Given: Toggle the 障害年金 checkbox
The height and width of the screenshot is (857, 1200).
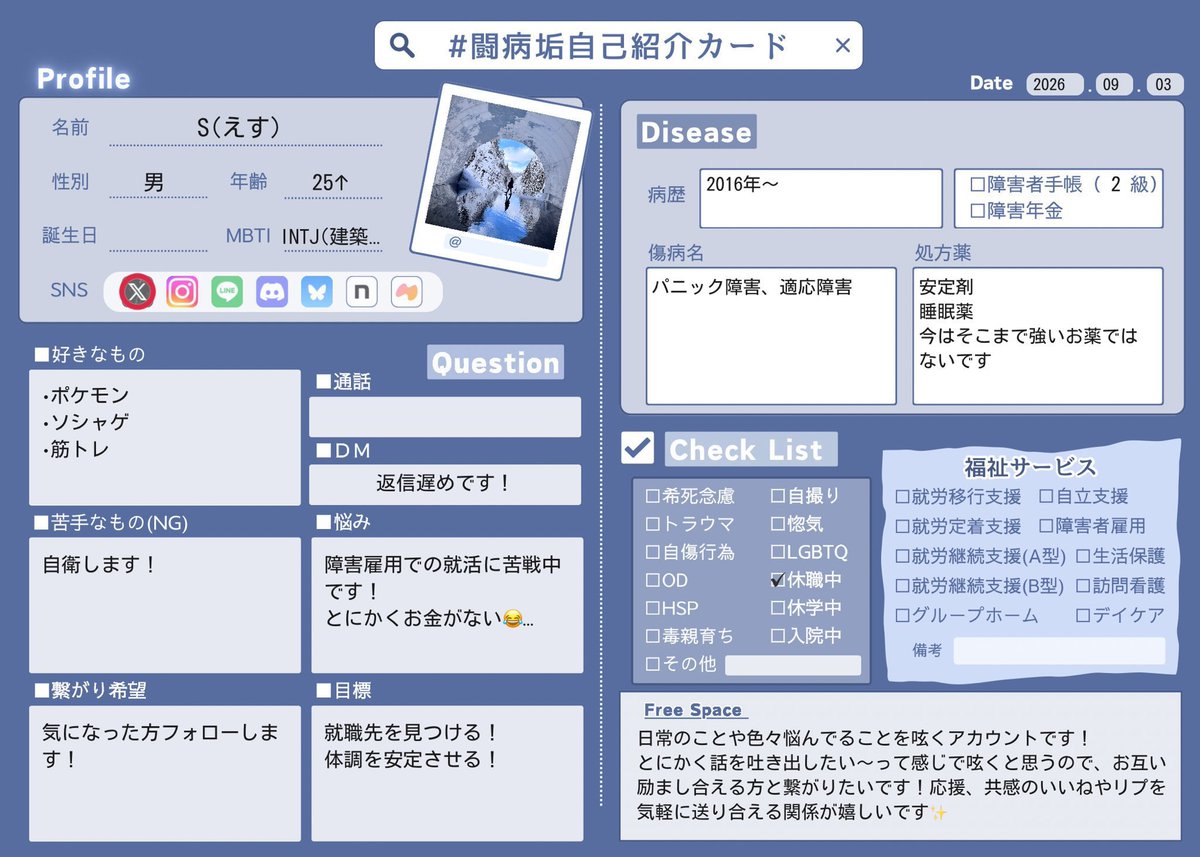Looking at the screenshot, I should point(977,212).
